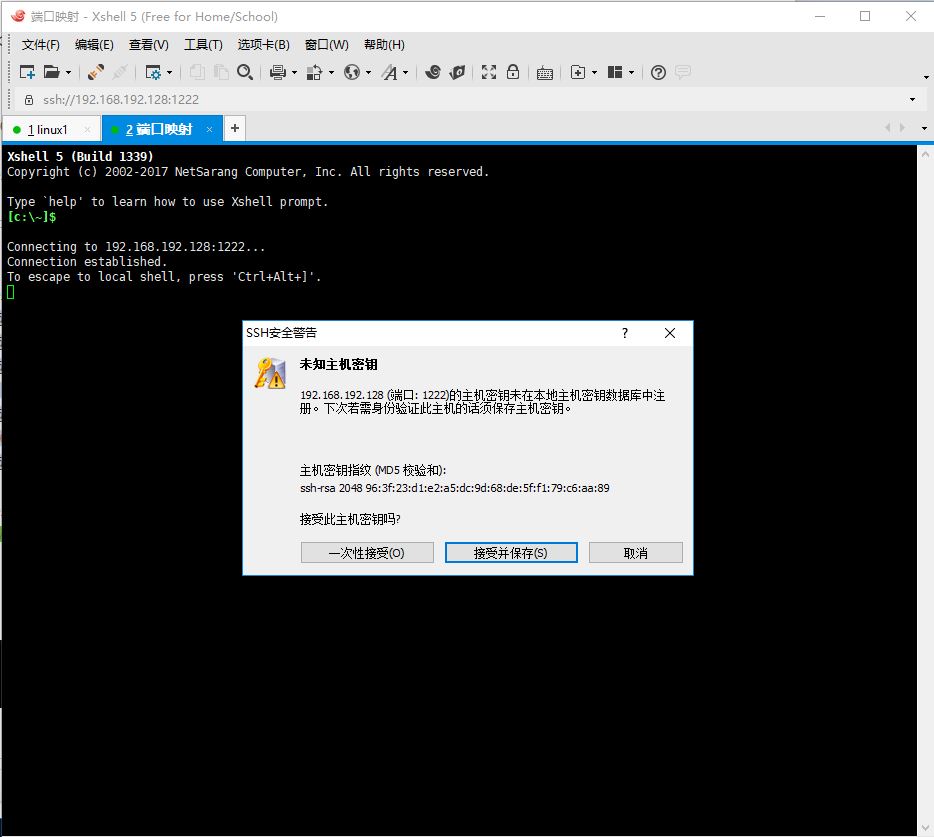This screenshot has height=837, width=934.
Task: Click the Disconnect icon in the toolbar
Action: [120, 72]
